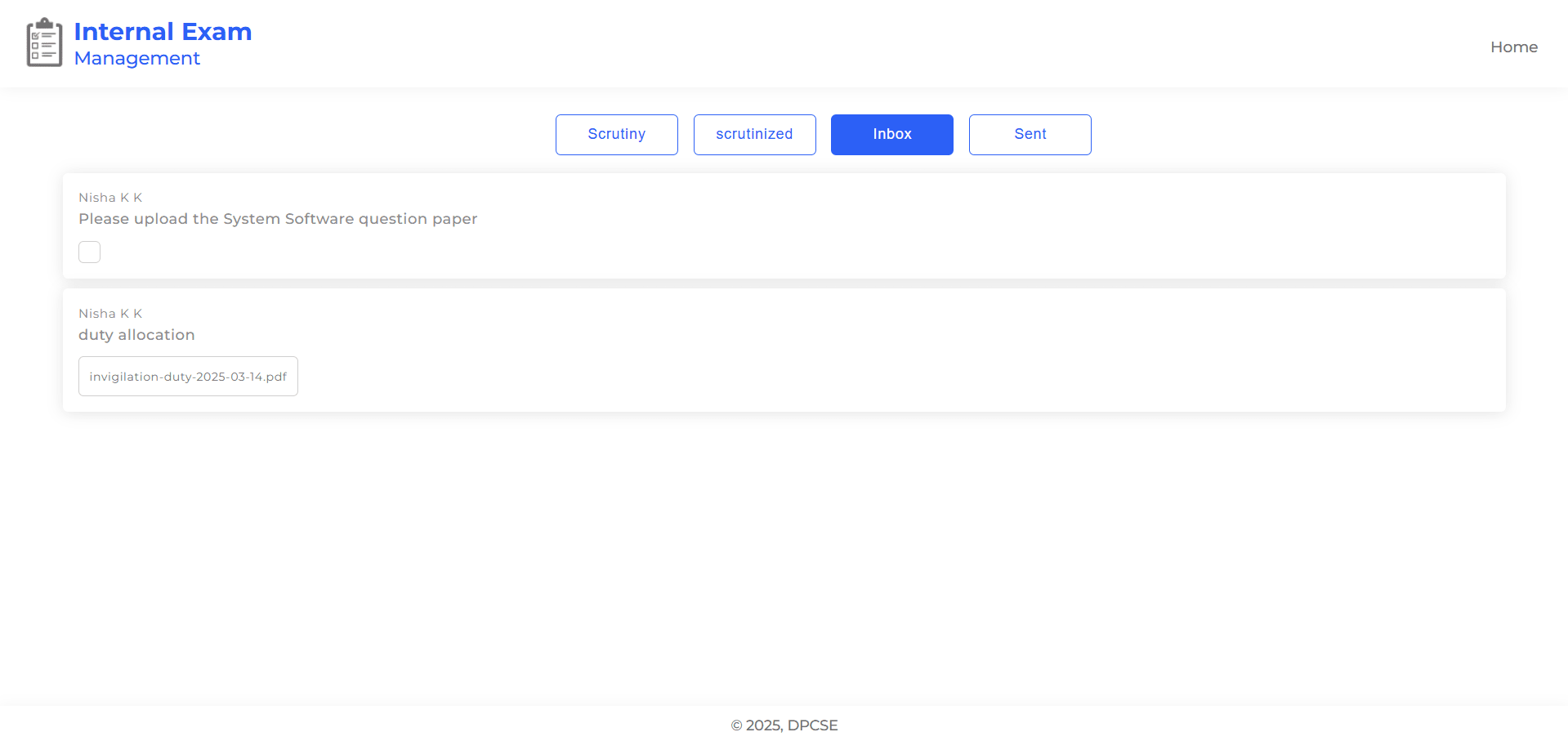Image resolution: width=1568 pixels, height=741 pixels.
Task: Switch to the scrutinized tab
Action: point(754,135)
